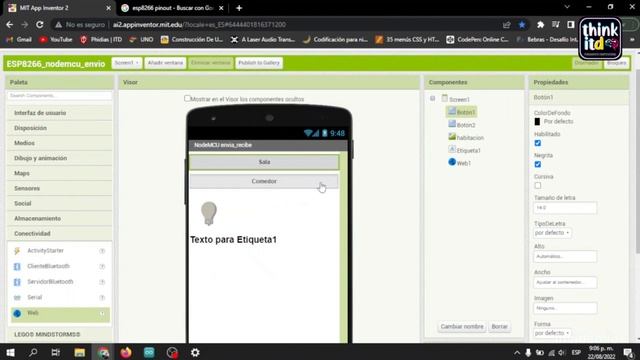Viewport: 640px width, 360px height.
Task: Click the browser reload icon
Action: point(40,24)
